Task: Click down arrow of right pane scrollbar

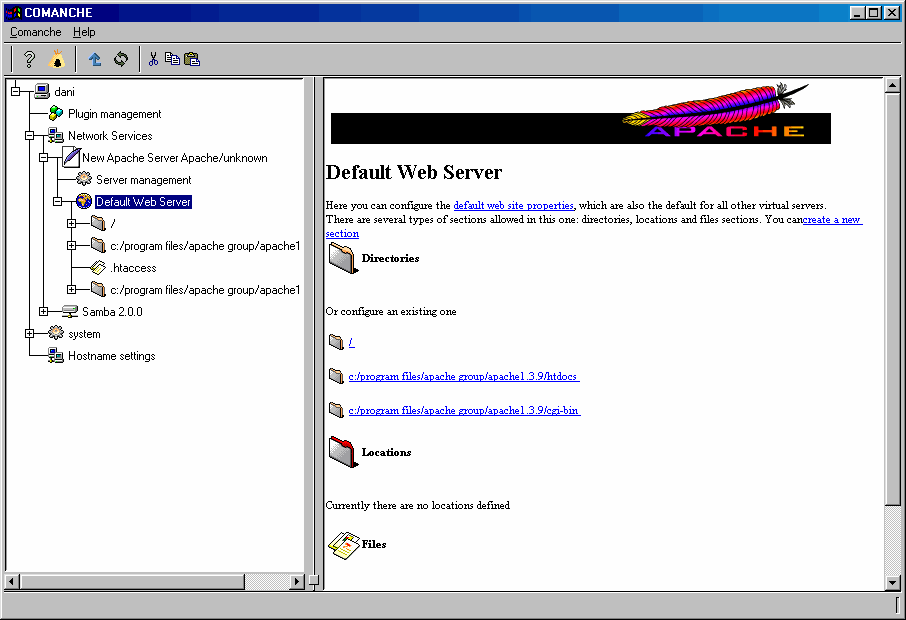Action: click(x=892, y=582)
